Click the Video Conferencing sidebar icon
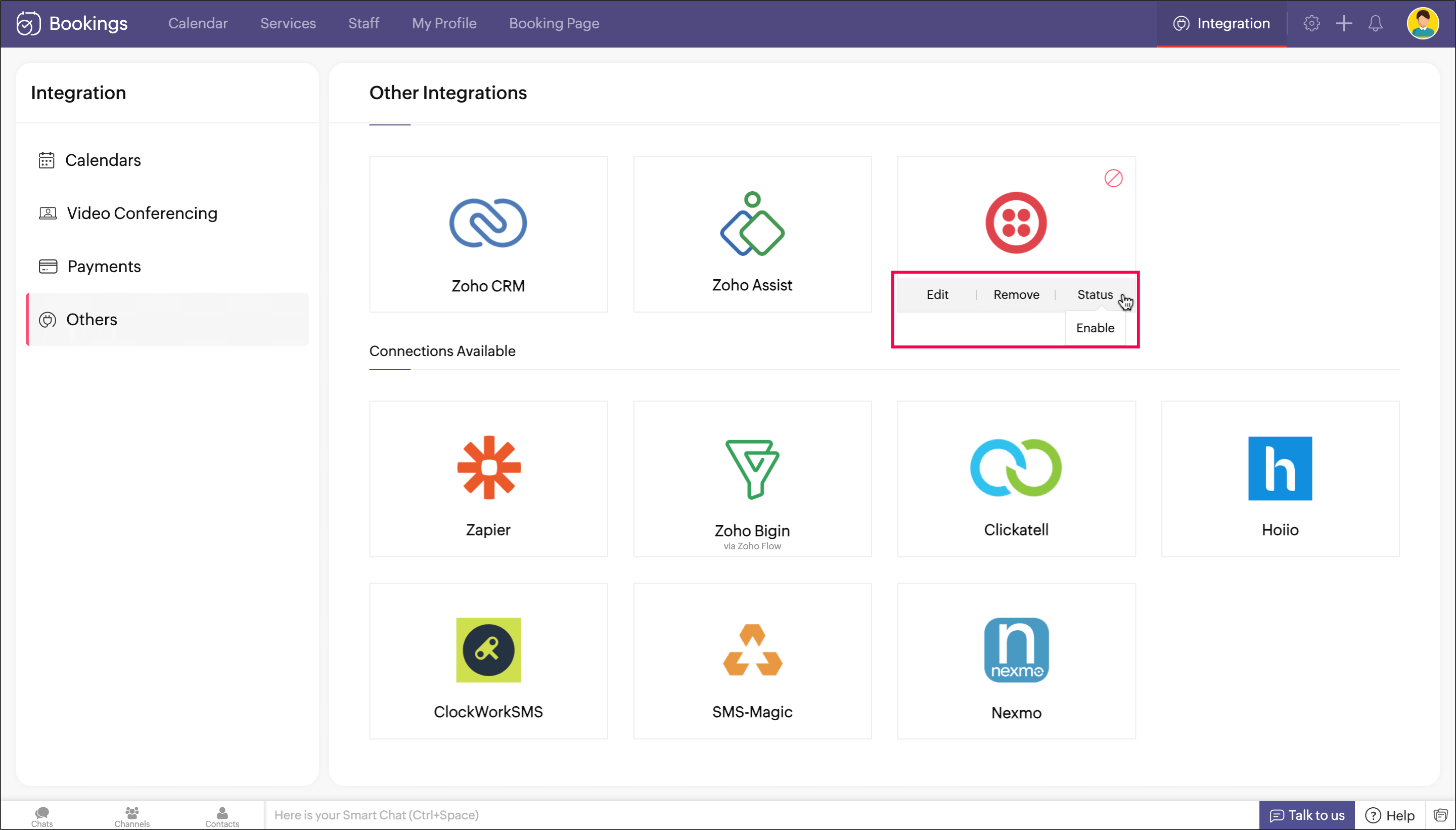Image resolution: width=1456 pixels, height=830 pixels. 48,213
